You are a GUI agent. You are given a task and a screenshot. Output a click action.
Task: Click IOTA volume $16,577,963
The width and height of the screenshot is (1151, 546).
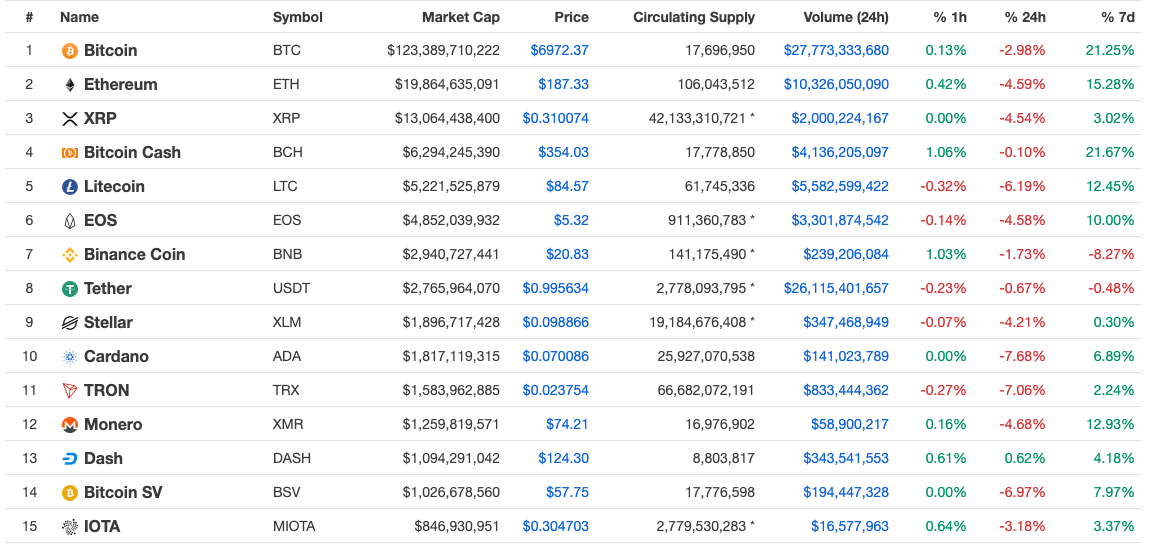(850, 526)
